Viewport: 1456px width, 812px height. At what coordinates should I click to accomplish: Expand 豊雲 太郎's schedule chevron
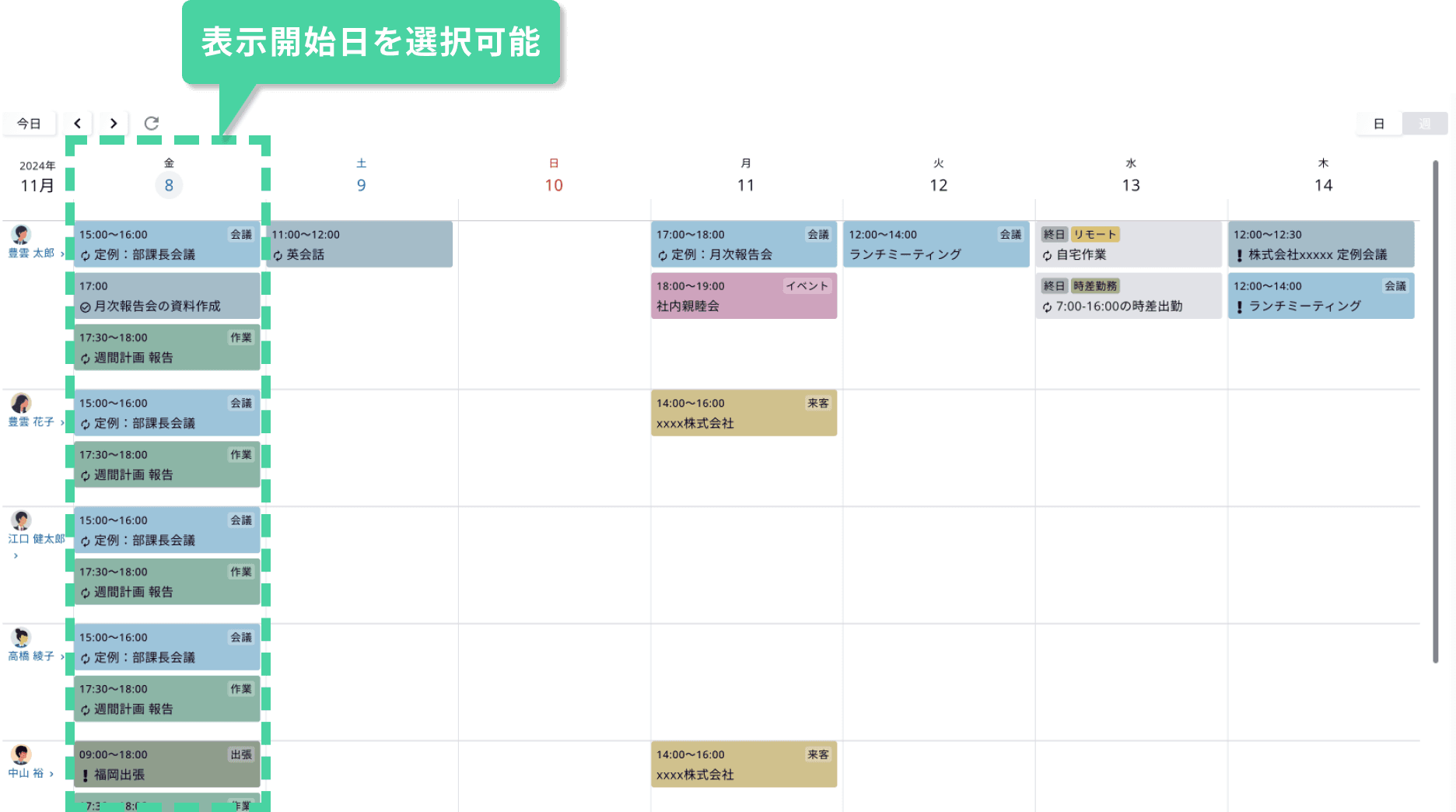coord(64,252)
